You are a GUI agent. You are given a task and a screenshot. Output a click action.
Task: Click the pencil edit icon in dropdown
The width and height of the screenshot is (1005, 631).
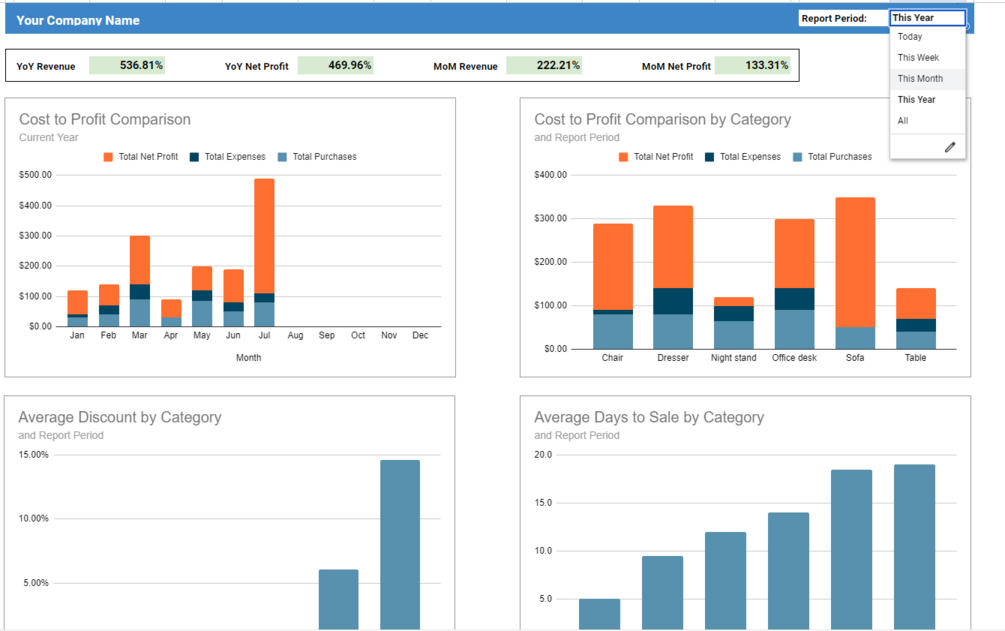[x=949, y=147]
